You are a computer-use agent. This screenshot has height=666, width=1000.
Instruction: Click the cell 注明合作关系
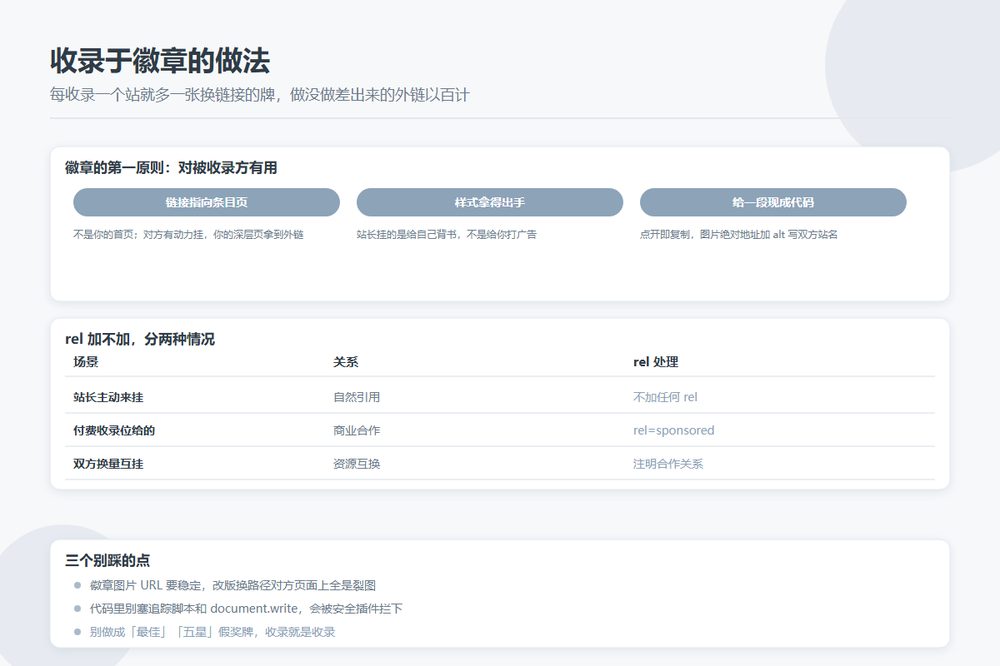[x=668, y=464]
